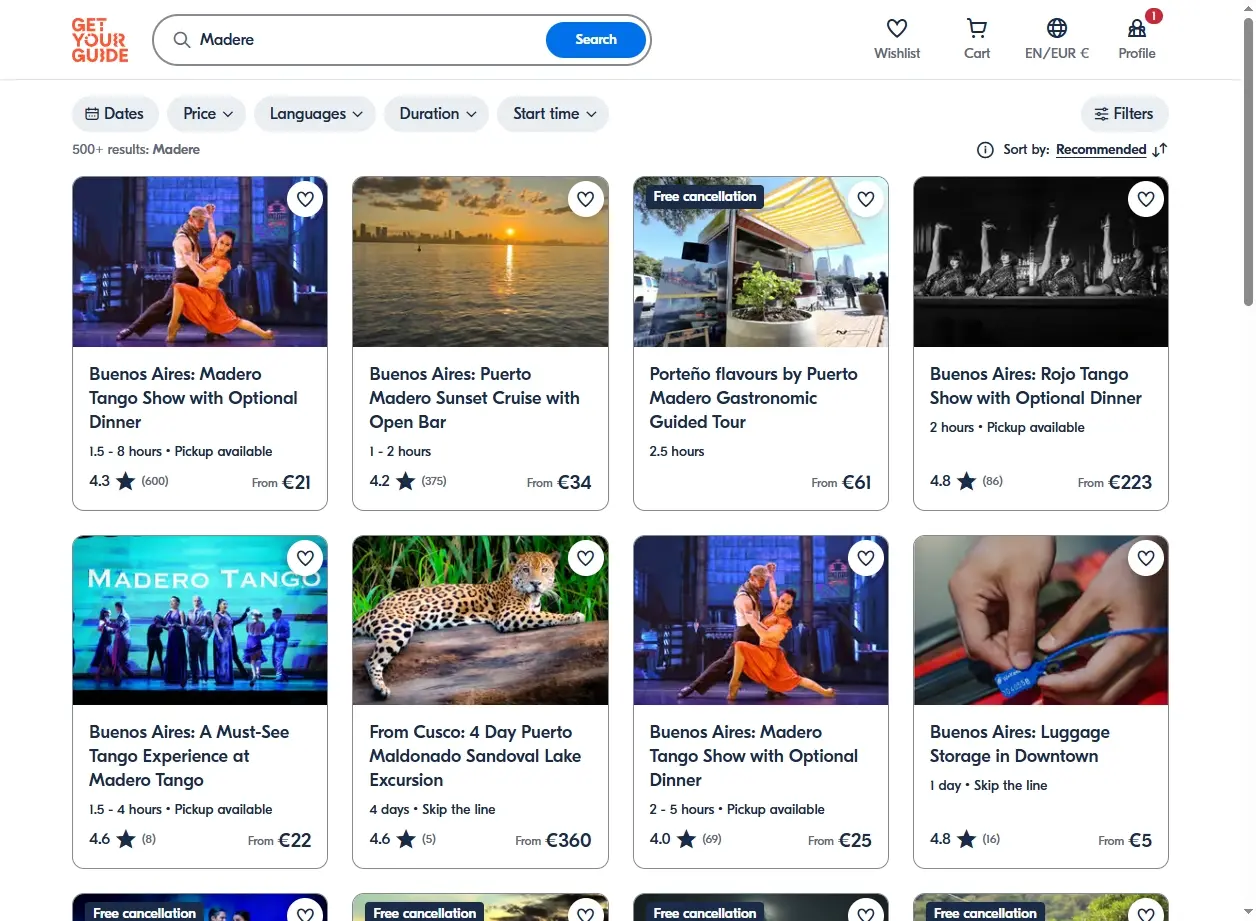Viewport: 1256px width, 921px height.
Task: Open Porteño flavours Gastronomic Guided Tour title
Action: point(754,398)
